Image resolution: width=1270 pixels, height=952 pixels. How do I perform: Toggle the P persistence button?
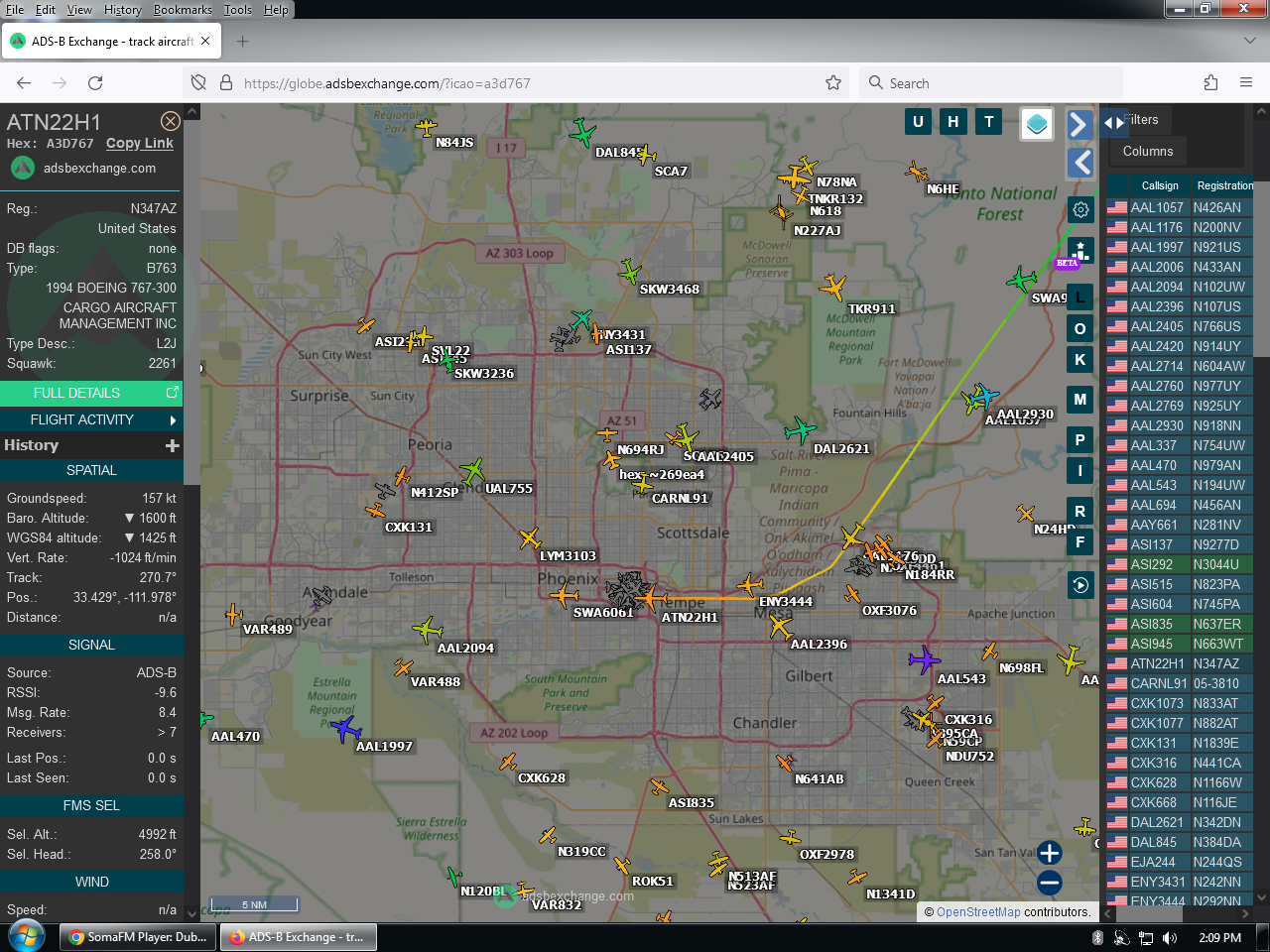(1080, 439)
